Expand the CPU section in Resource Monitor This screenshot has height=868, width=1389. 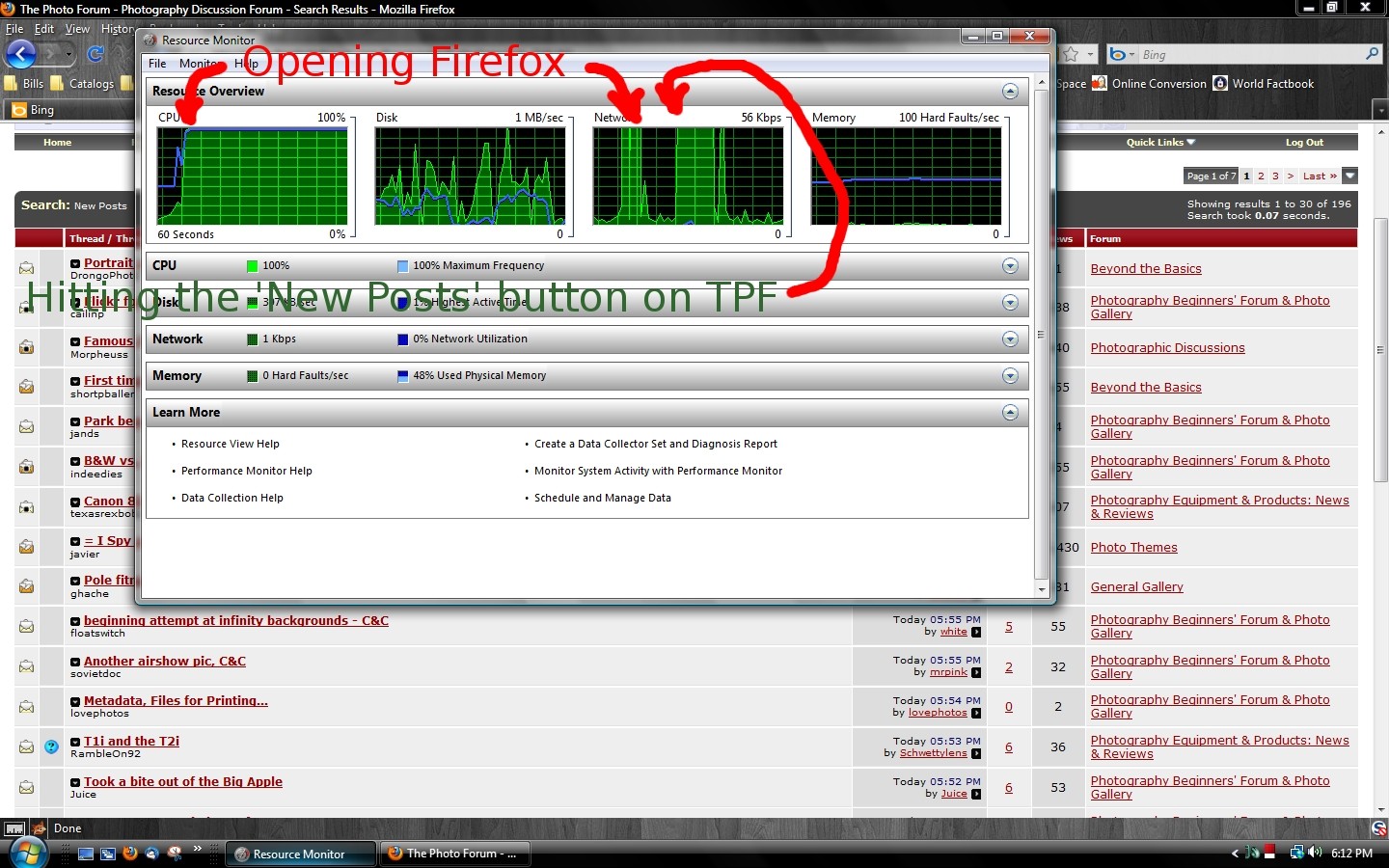click(1010, 266)
